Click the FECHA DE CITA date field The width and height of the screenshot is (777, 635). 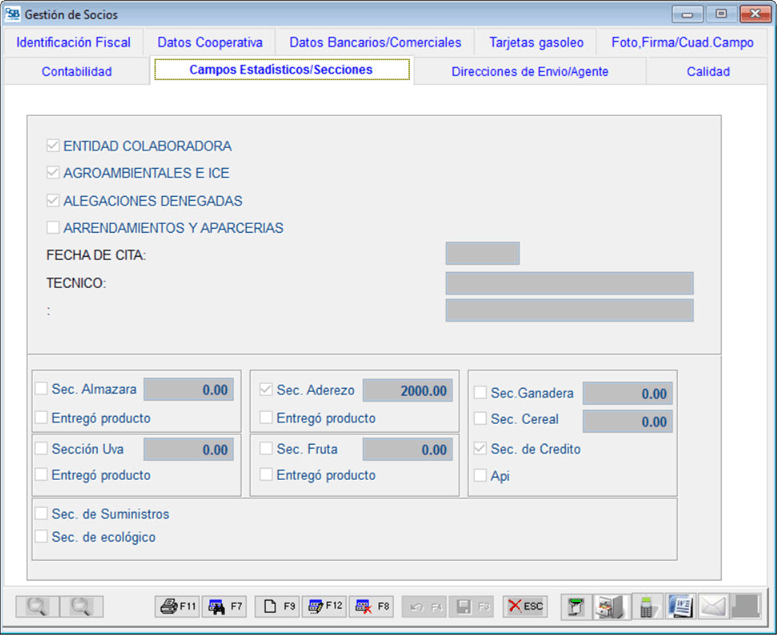pyautogui.click(x=482, y=253)
